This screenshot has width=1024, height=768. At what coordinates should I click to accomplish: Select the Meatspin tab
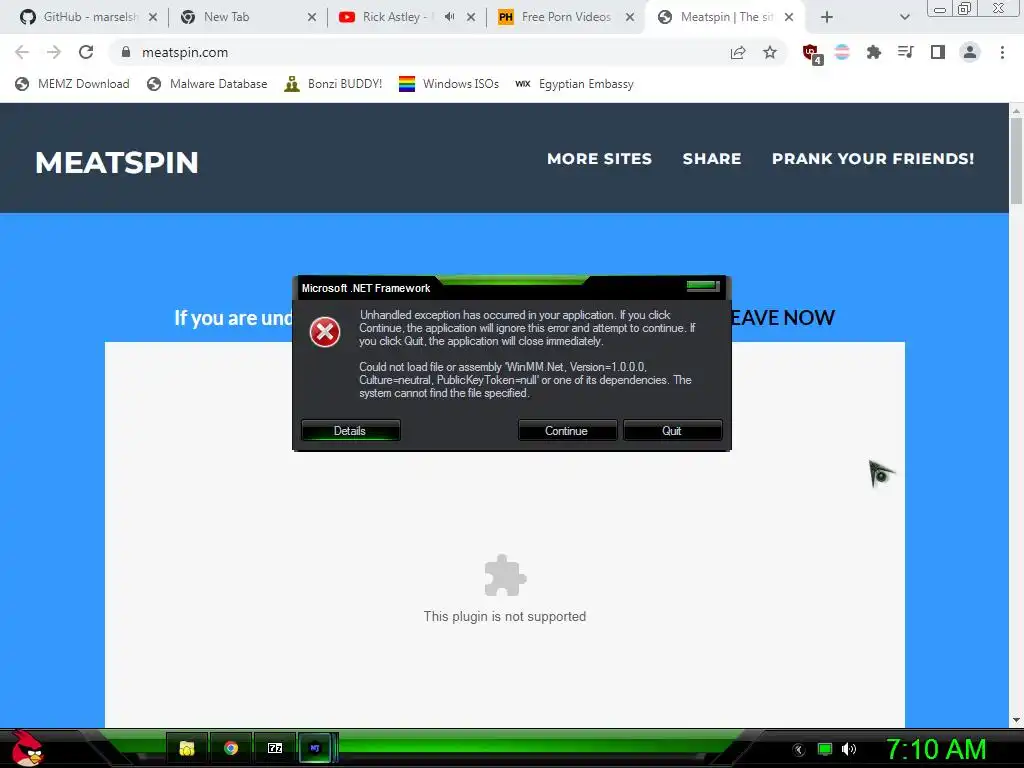click(725, 17)
